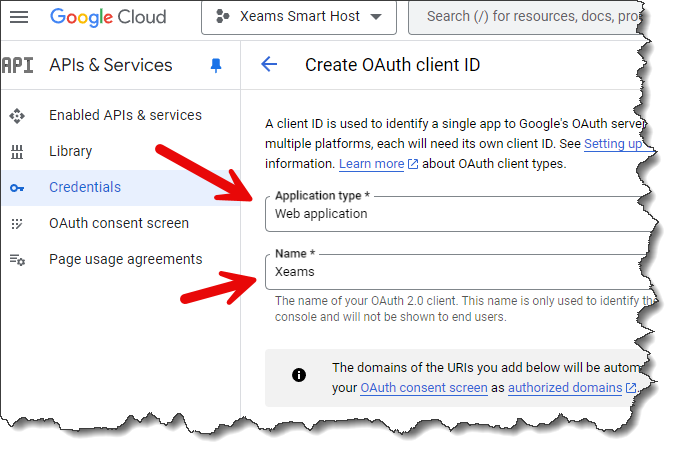Click the API logo icon
679x457 pixels.
pos(17,65)
